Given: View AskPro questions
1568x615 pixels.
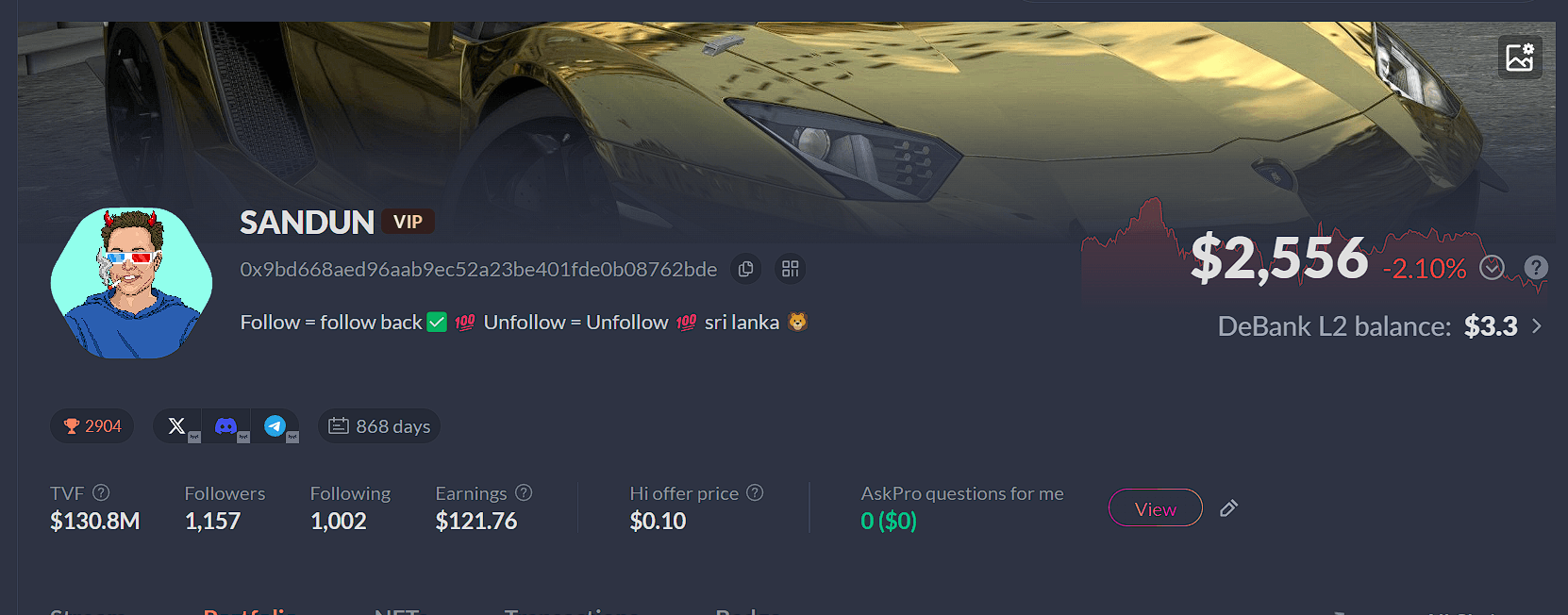Looking at the screenshot, I should pyautogui.click(x=1156, y=508).
